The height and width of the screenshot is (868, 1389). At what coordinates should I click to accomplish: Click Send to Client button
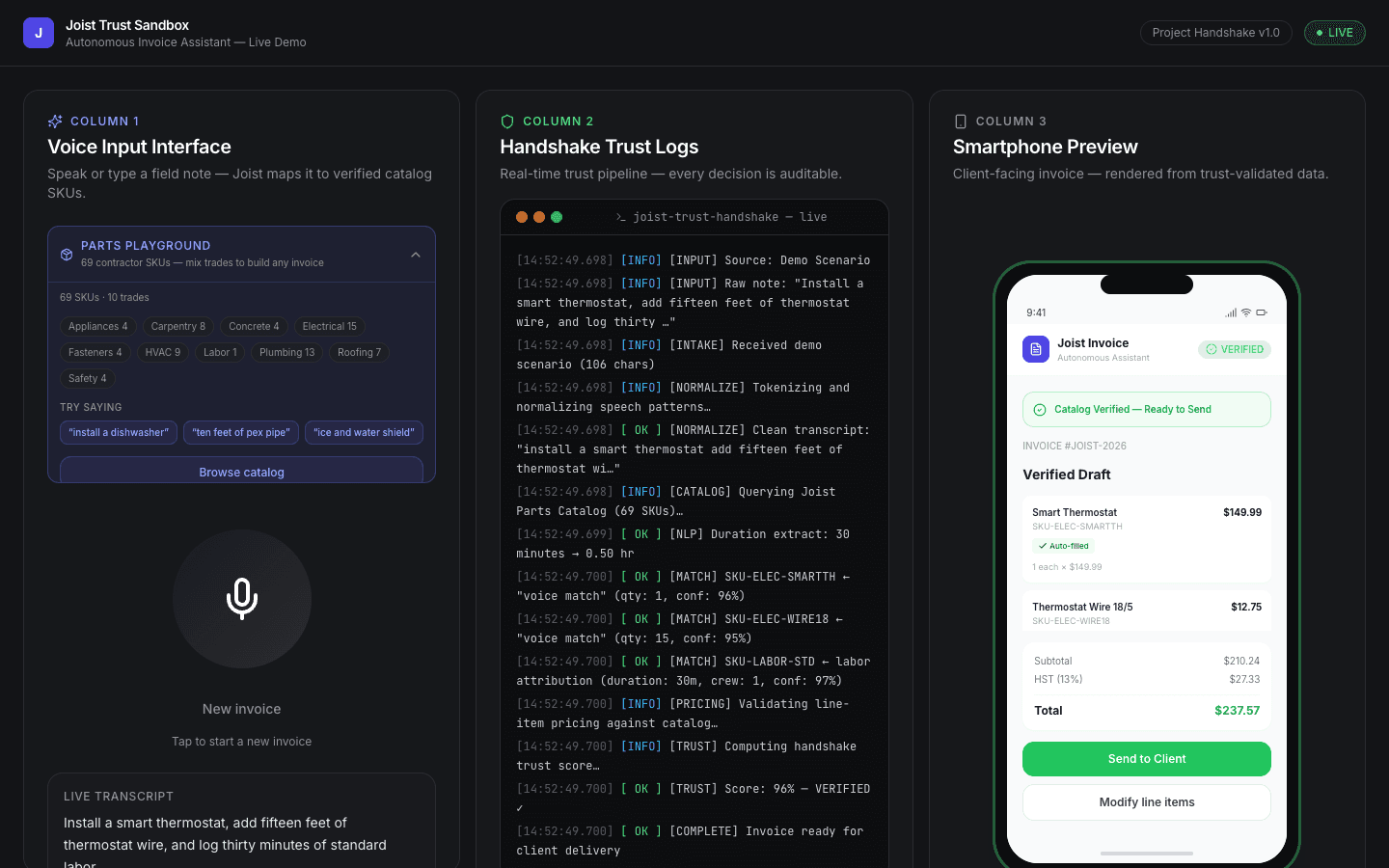1147,759
